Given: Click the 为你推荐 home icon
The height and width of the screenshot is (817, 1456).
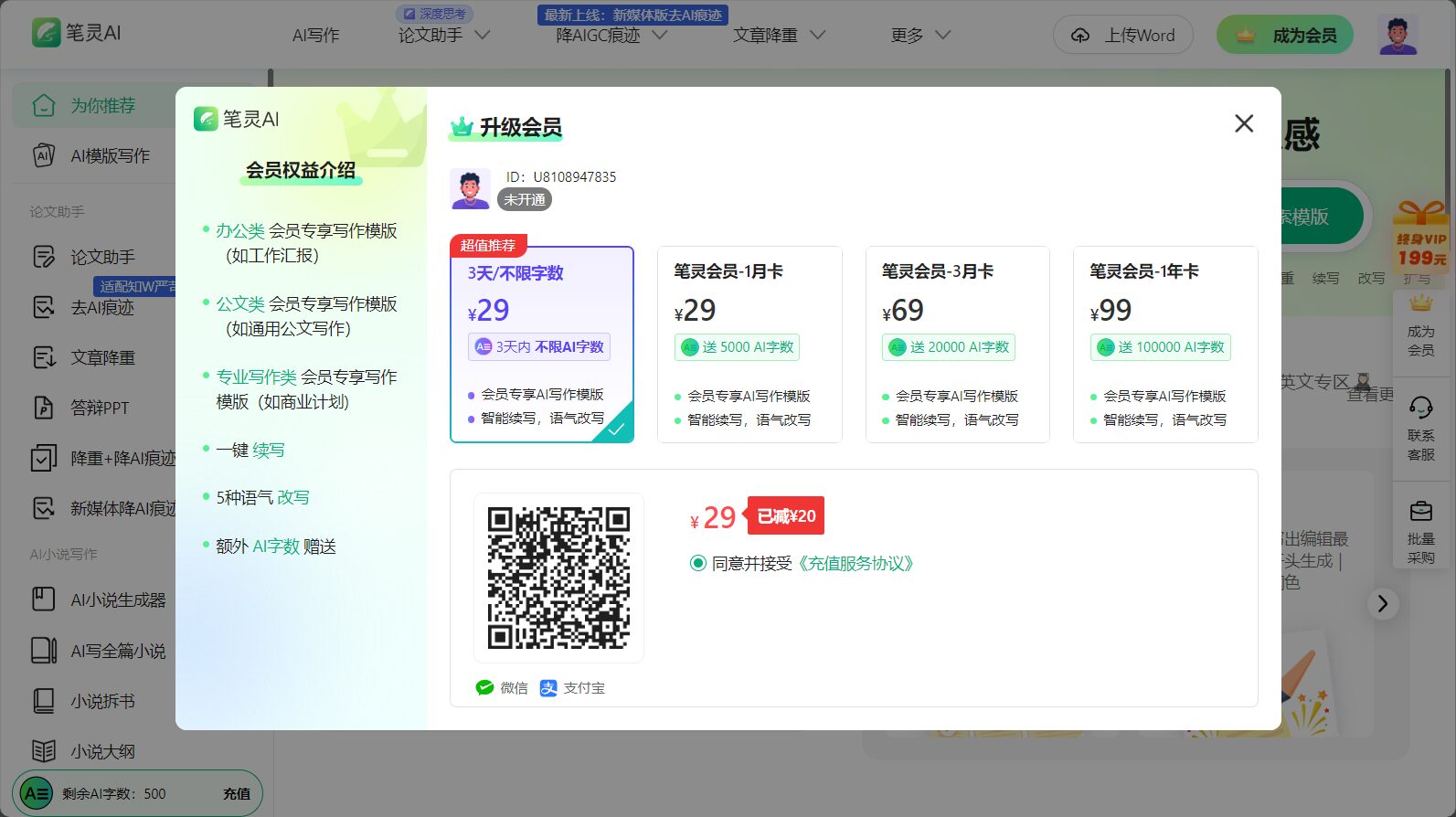Looking at the screenshot, I should 44,106.
